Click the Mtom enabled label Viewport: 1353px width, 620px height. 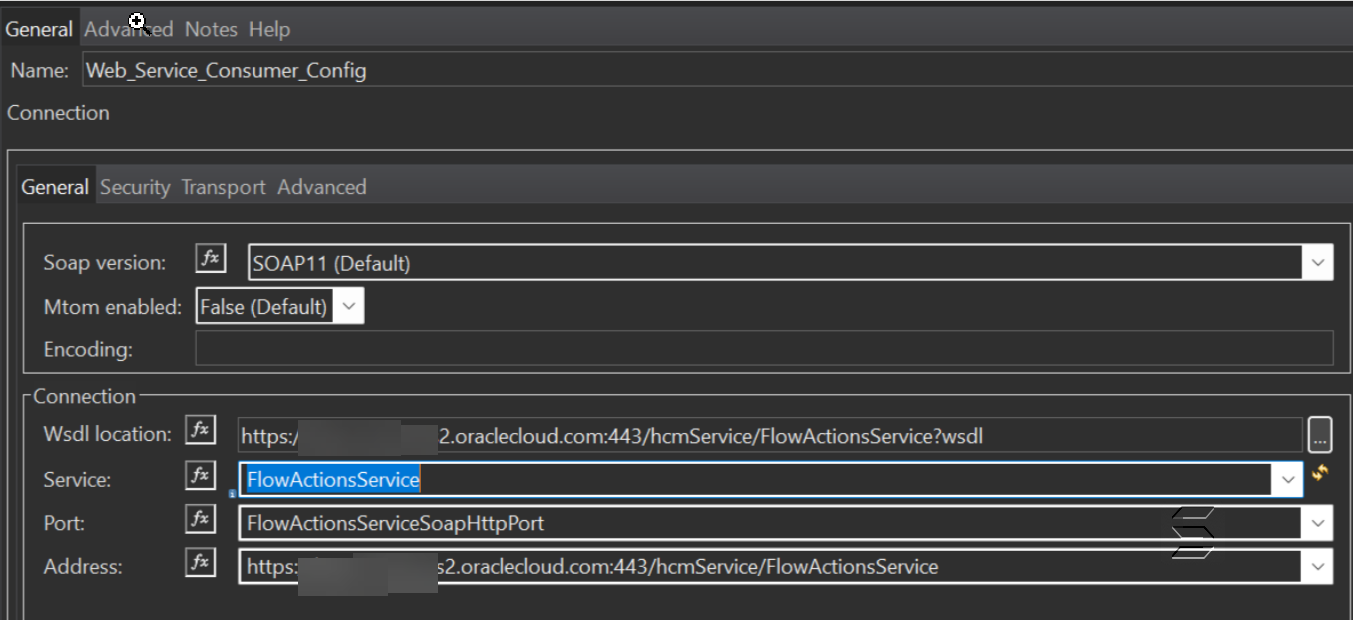(x=112, y=307)
